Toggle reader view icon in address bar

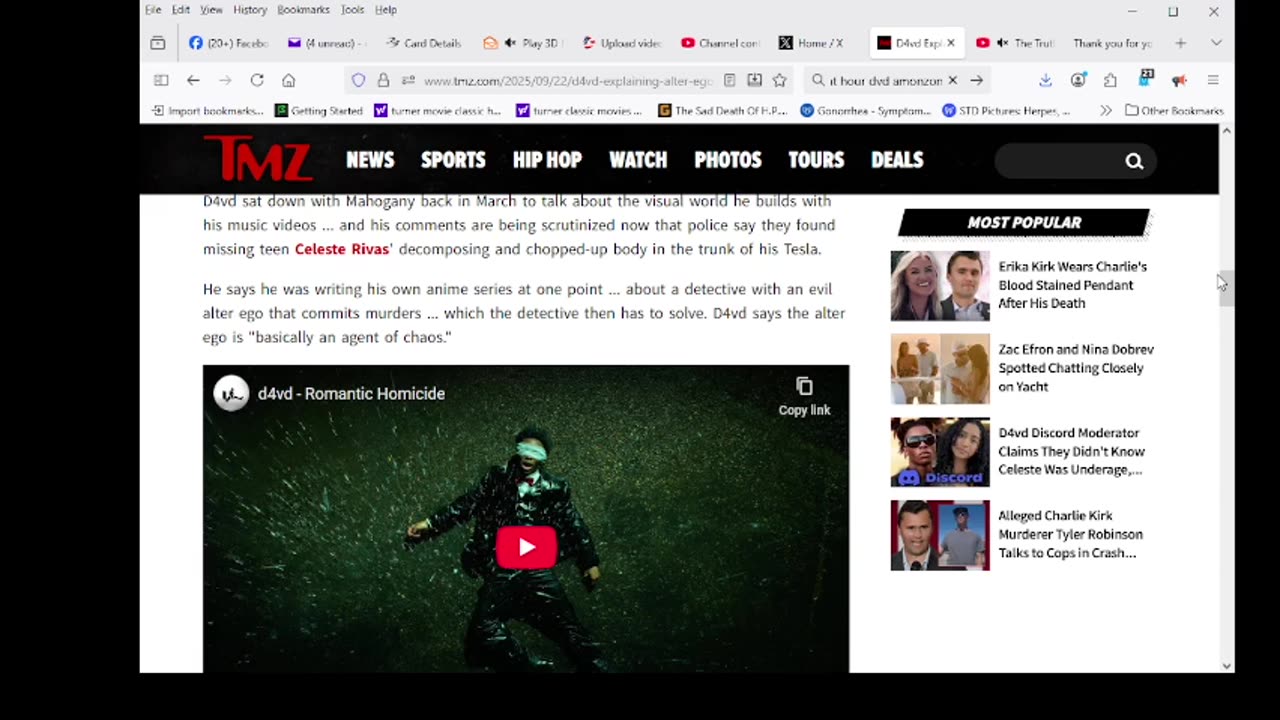(730, 80)
